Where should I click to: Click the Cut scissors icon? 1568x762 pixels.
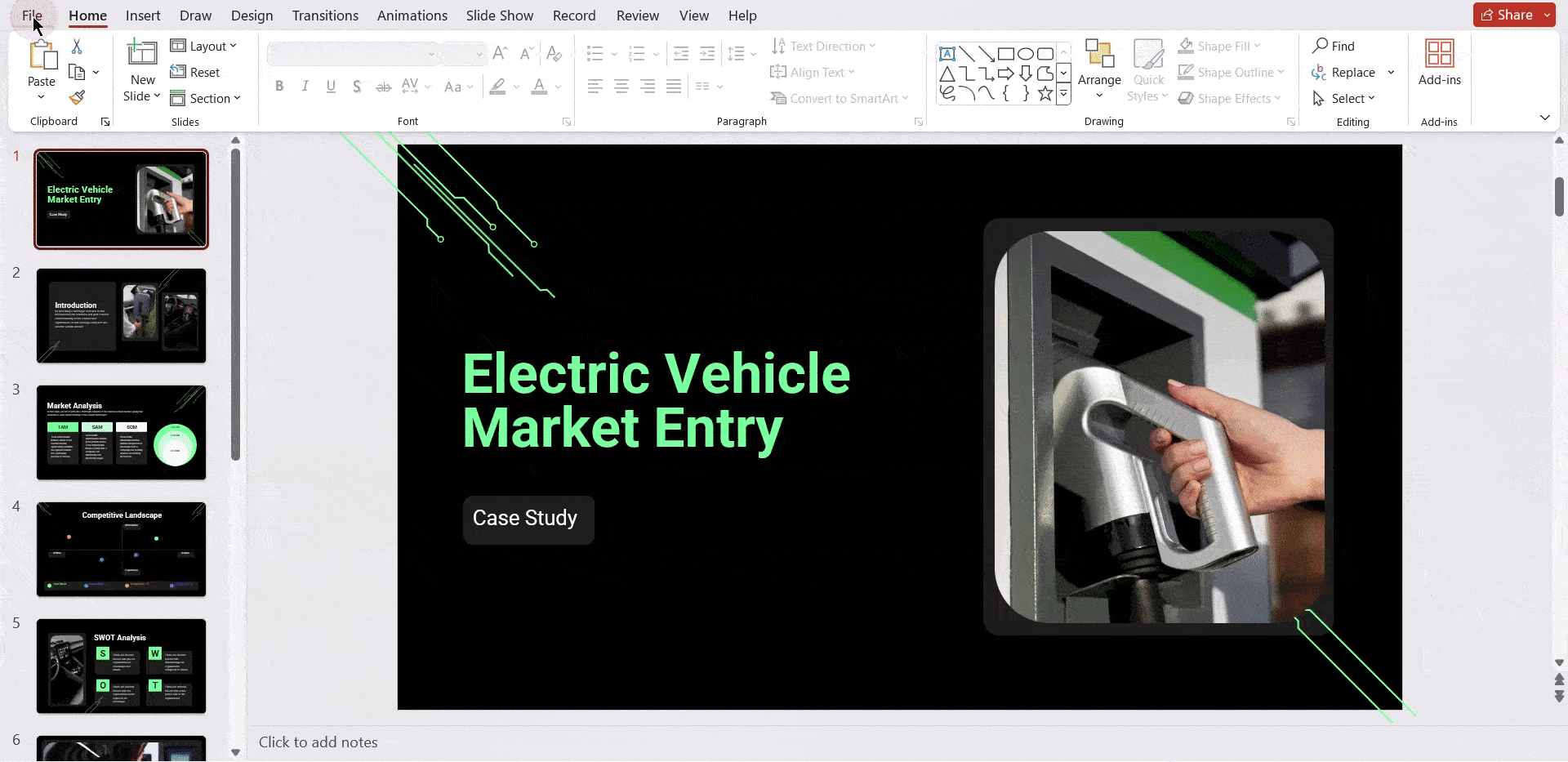point(77,47)
